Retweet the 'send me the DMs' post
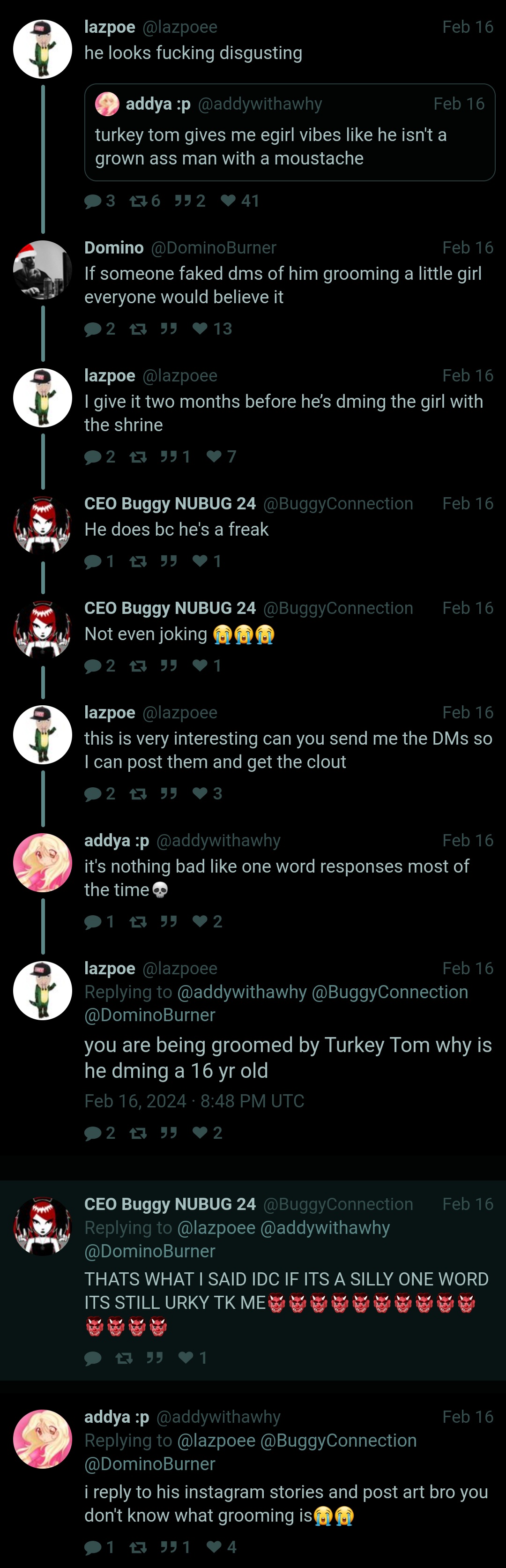This screenshot has width=506, height=1568. click(x=138, y=794)
